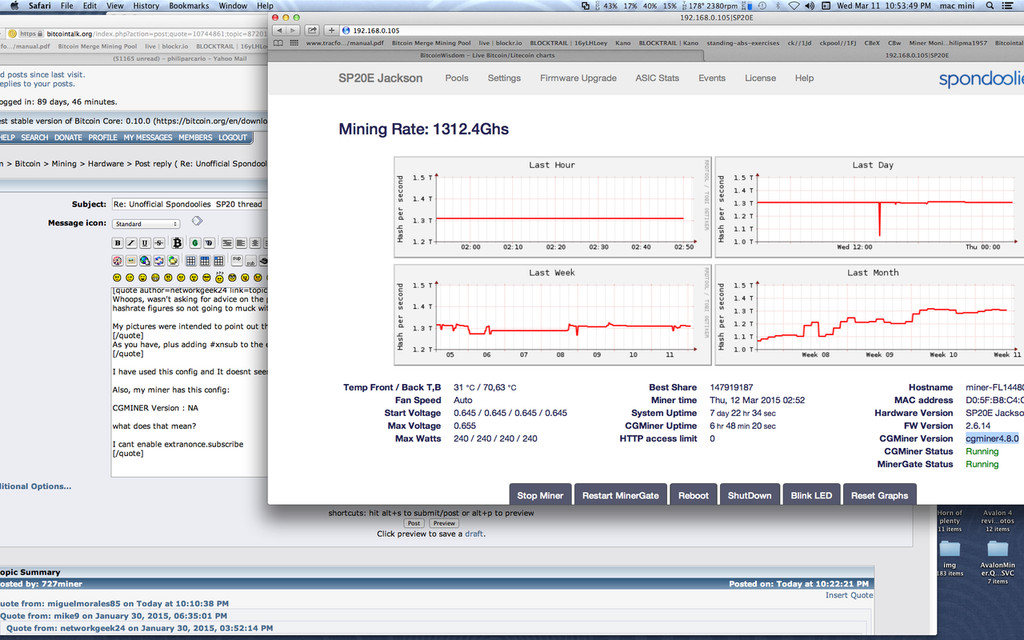Click the Stop Miner button
This screenshot has height=640, width=1024.
[540, 494]
